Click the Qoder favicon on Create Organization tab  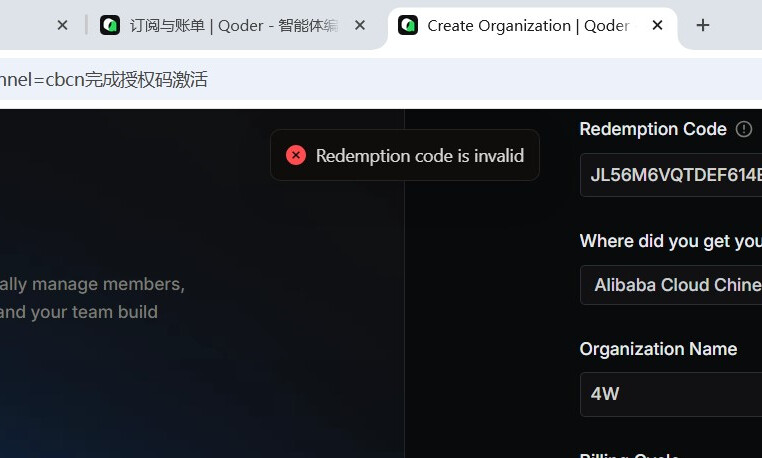(x=408, y=25)
